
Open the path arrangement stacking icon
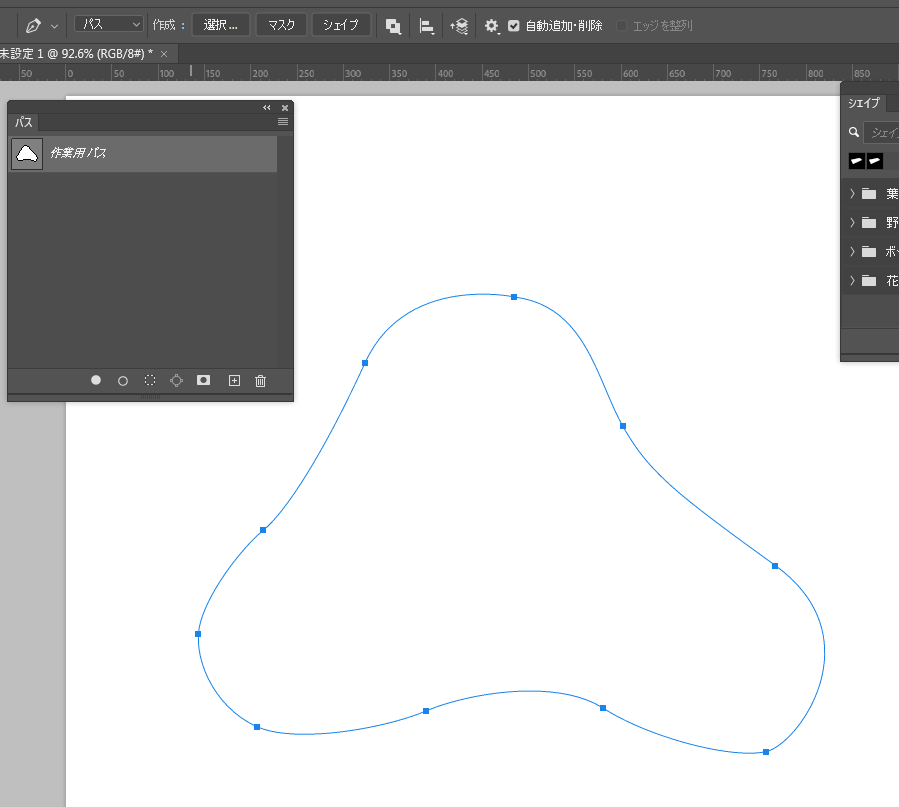(x=459, y=26)
